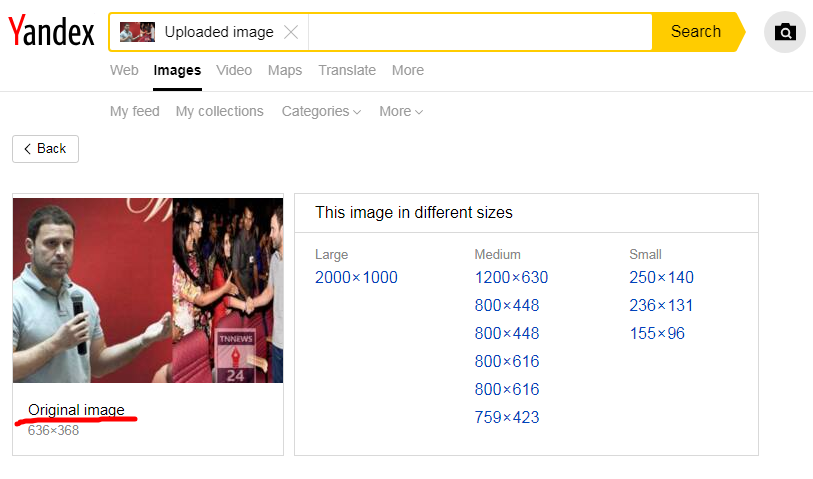Open the camera image search icon
Image resolution: width=813 pixels, height=479 pixels.
pyautogui.click(x=785, y=32)
